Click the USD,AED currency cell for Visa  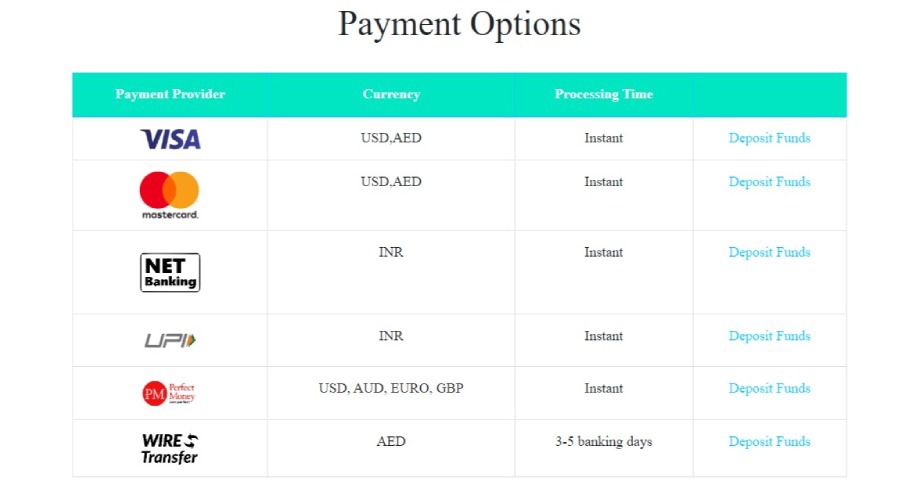(x=391, y=138)
